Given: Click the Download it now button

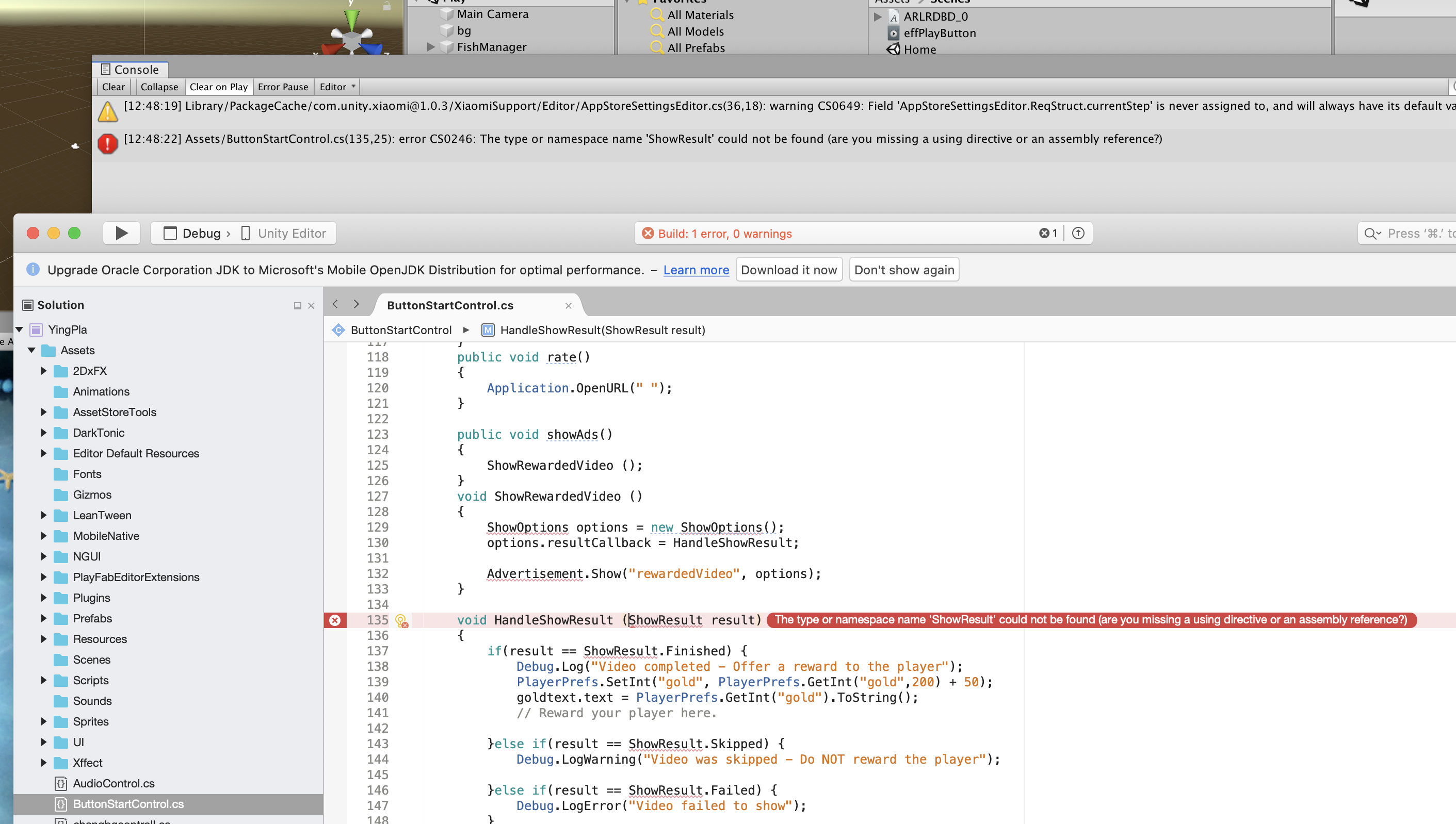Looking at the screenshot, I should (x=788, y=270).
